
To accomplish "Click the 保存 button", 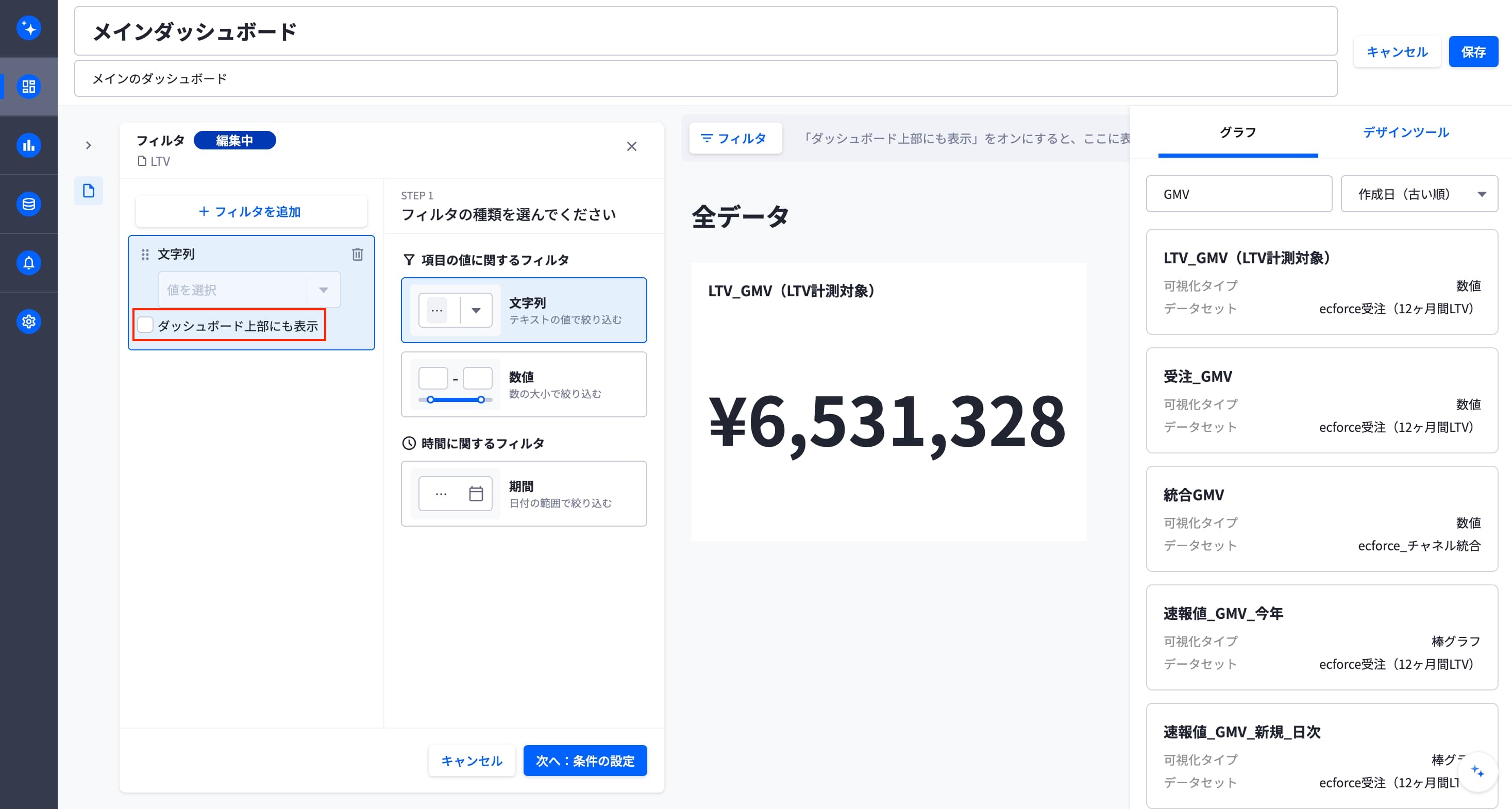I will click(1473, 52).
